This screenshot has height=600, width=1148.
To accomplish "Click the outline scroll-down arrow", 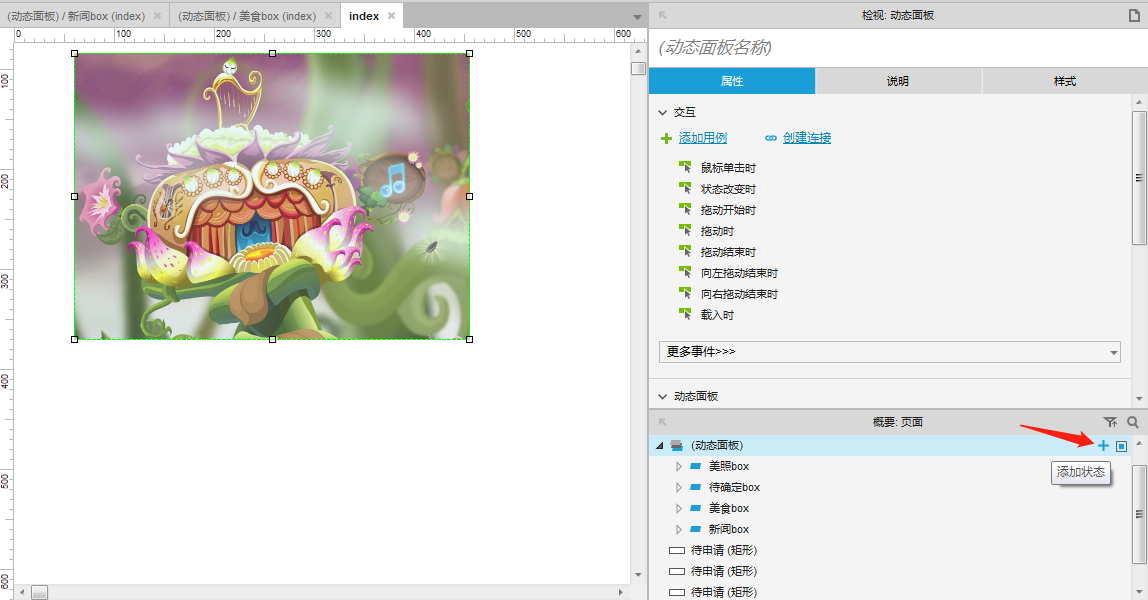I will pyautogui.click(x=1138, y=590).
